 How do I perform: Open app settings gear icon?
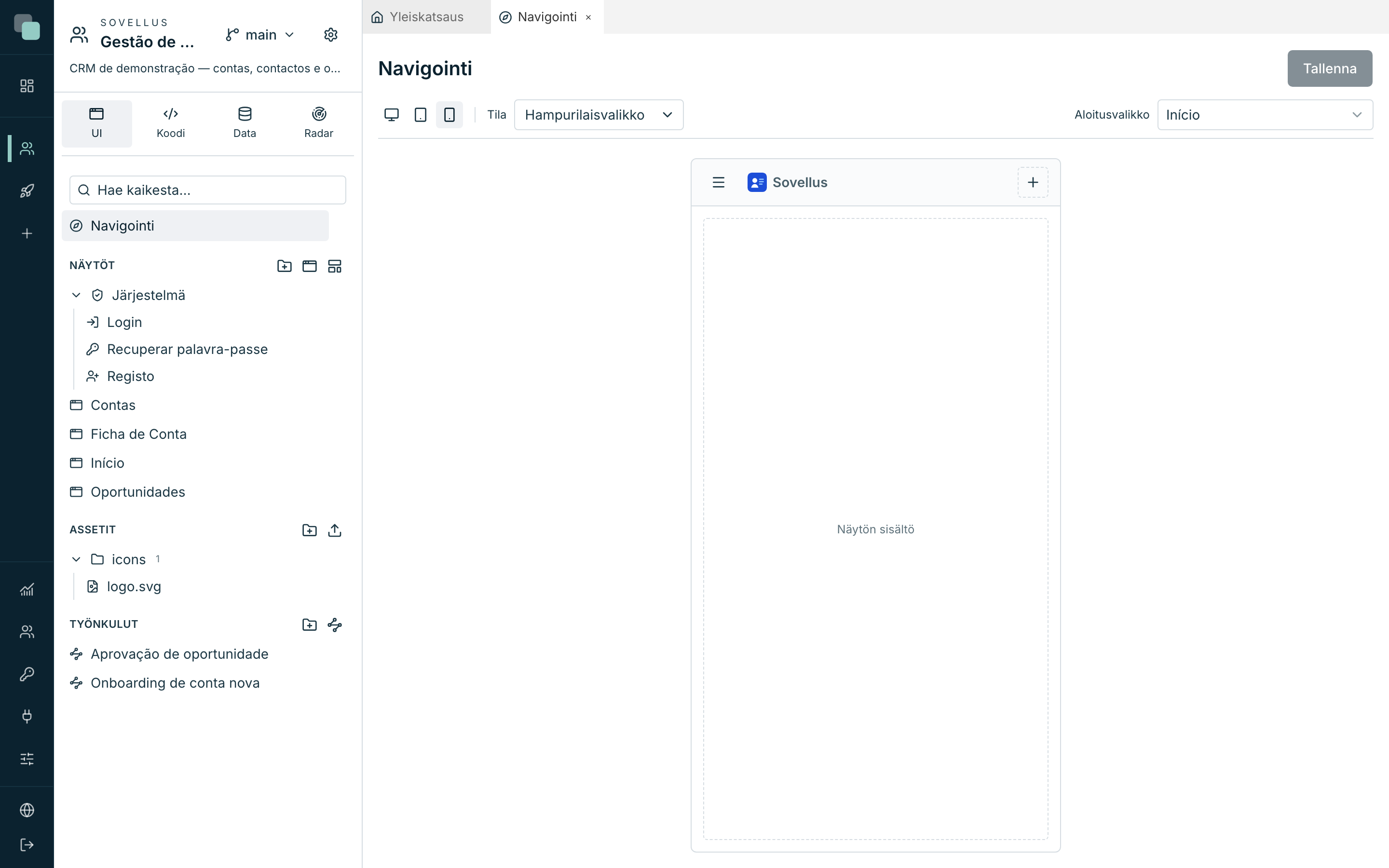pyautogui.click(x=330, y=35)
